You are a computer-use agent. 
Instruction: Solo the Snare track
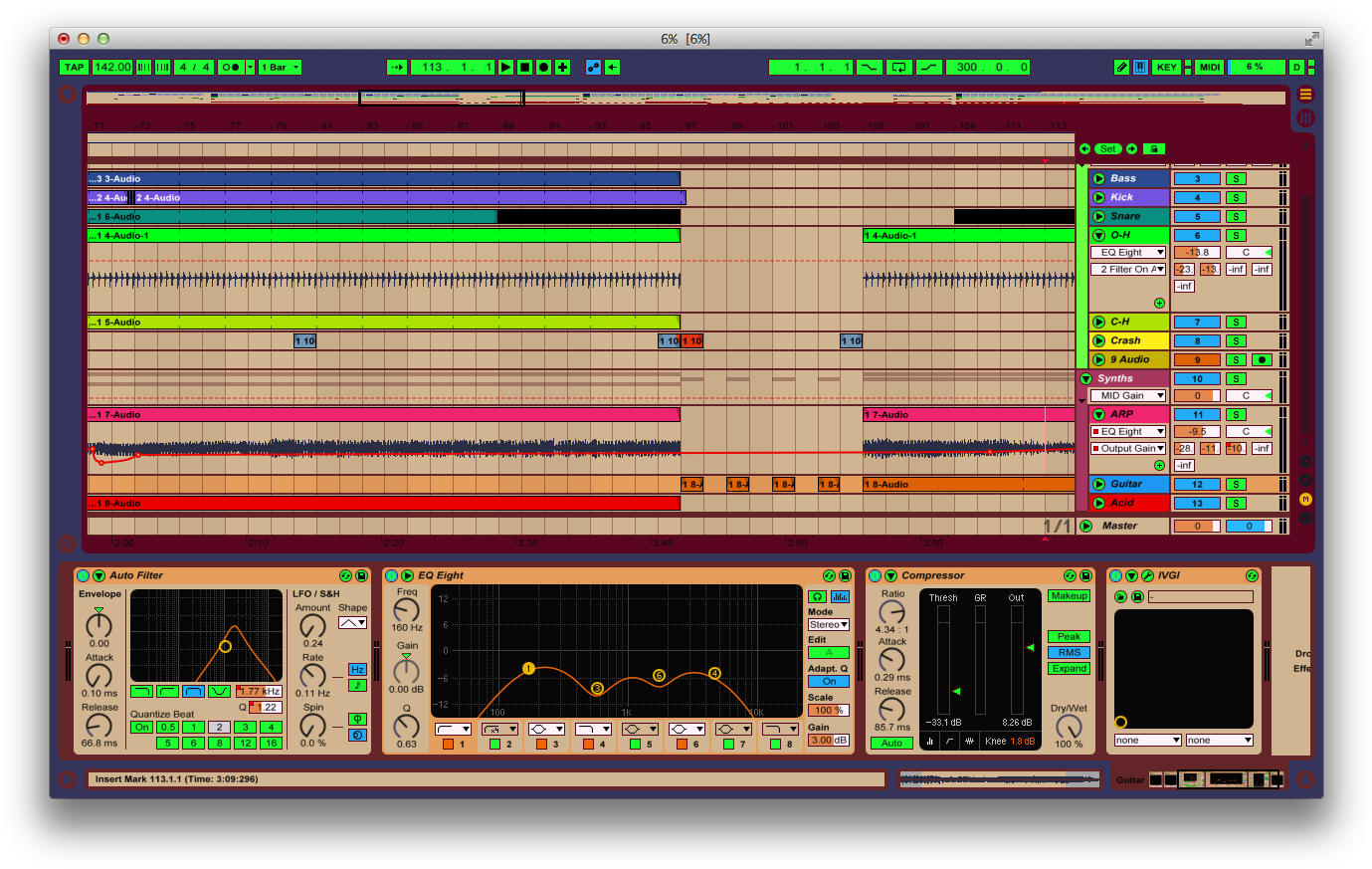click(1236, 217)
